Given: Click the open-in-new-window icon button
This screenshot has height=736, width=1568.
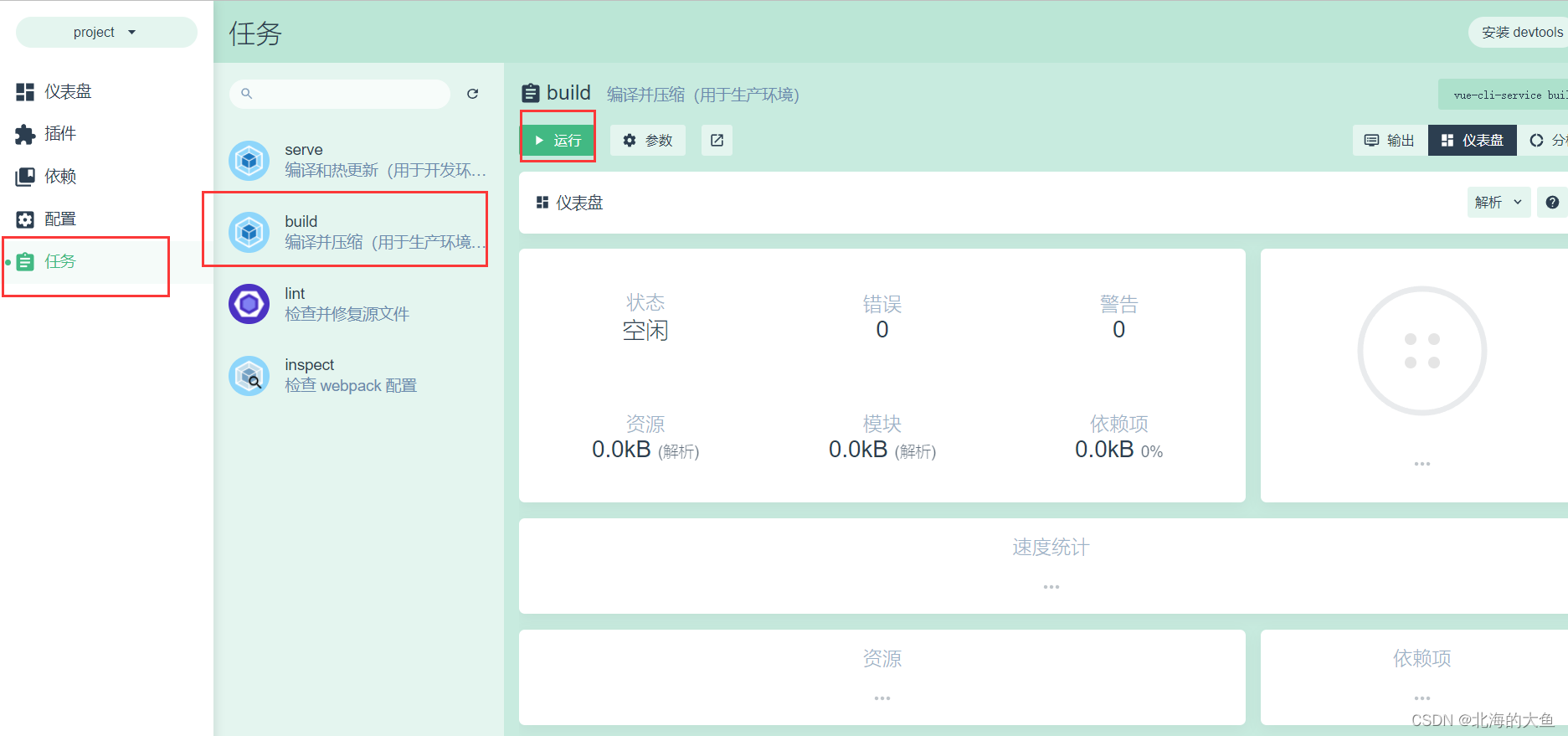Looking at the screenshot, I should 717,141.
